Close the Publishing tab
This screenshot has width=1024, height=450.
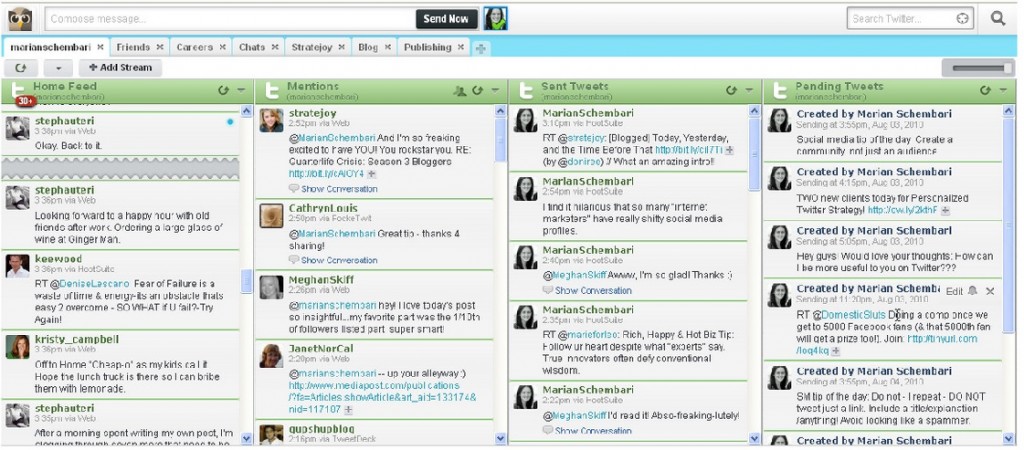(x=460, y=47)
